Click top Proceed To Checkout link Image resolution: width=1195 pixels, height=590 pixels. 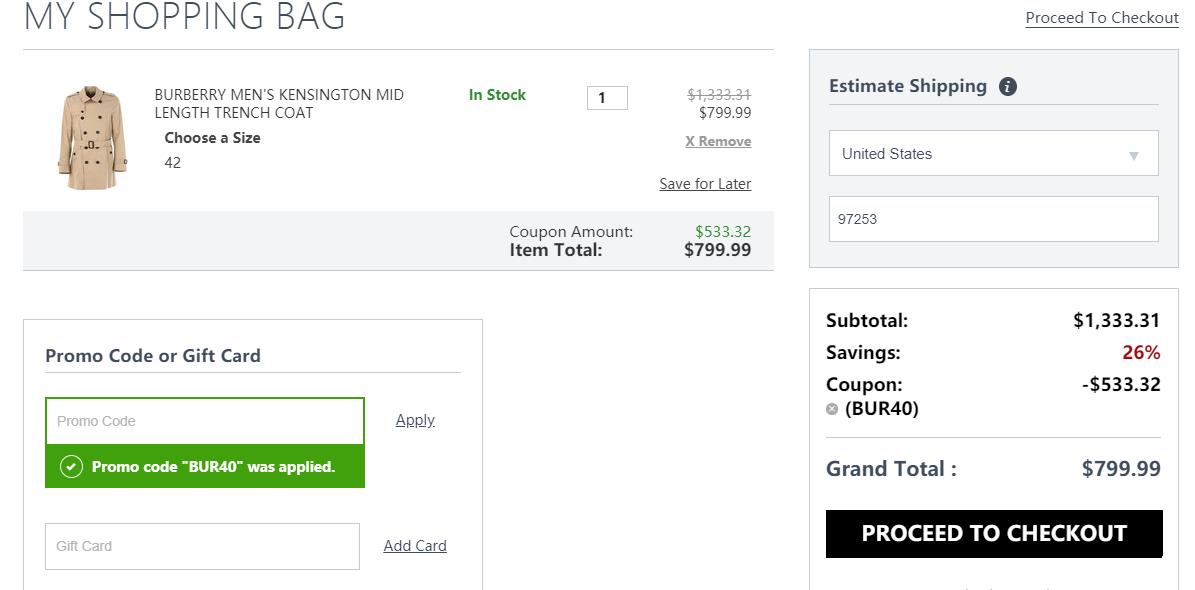[1102, 18]
